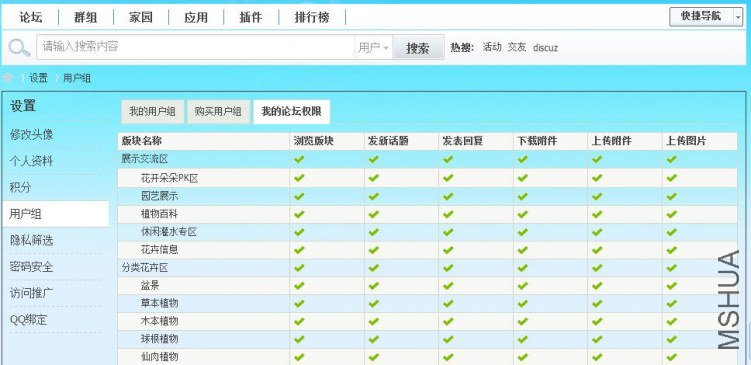Click 休闲灌水专区 row name
The image size is (751, 365).
click(x=169, y=232)
